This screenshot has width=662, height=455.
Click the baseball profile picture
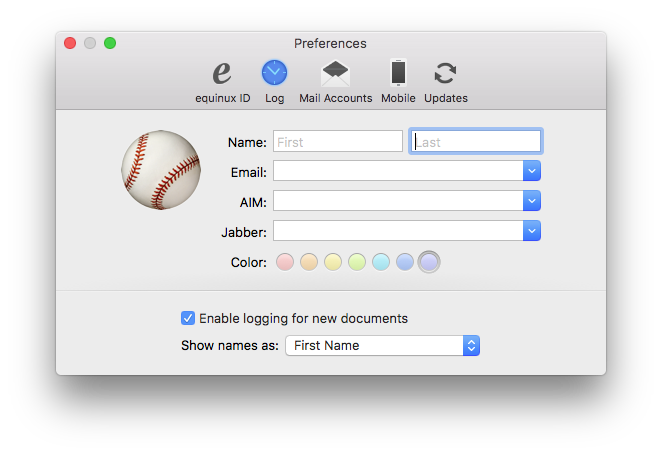click(161, 170)
